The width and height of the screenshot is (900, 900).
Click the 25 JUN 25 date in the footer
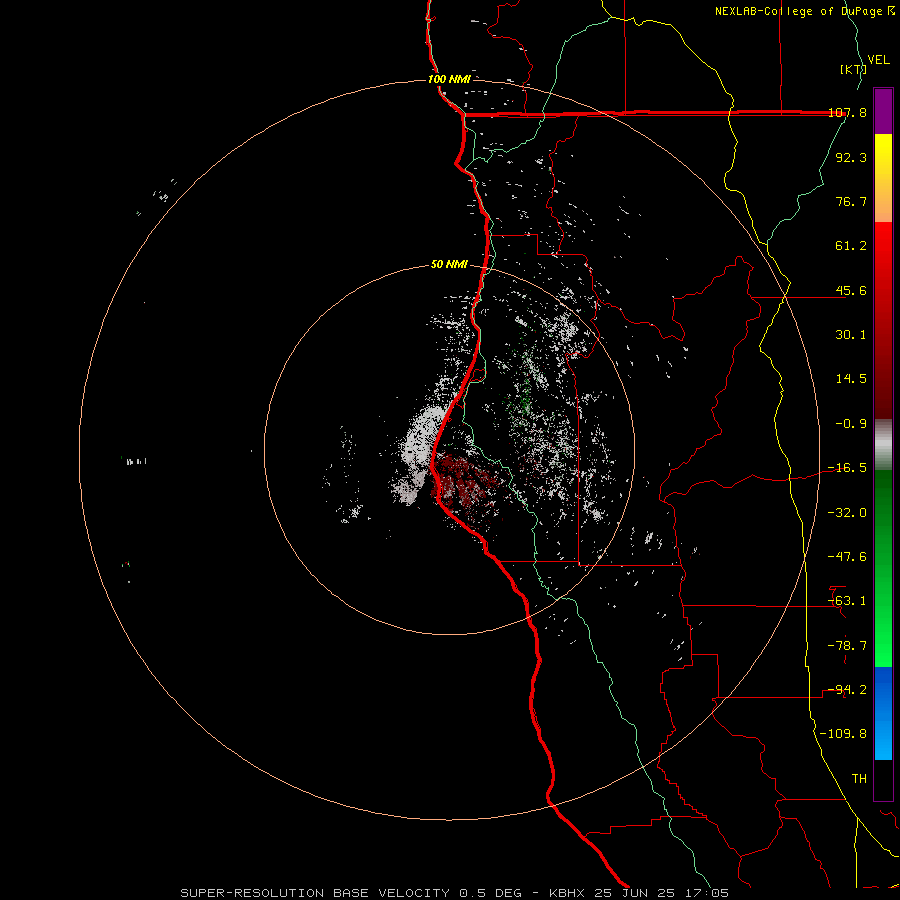coord(635,893)
